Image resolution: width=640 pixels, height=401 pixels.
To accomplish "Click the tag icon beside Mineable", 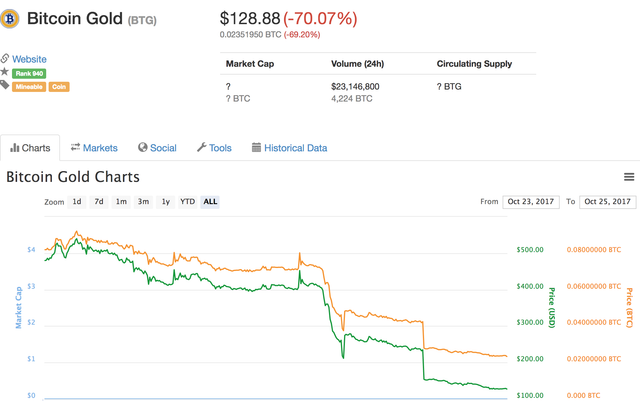I will click(x=4, y=85).
